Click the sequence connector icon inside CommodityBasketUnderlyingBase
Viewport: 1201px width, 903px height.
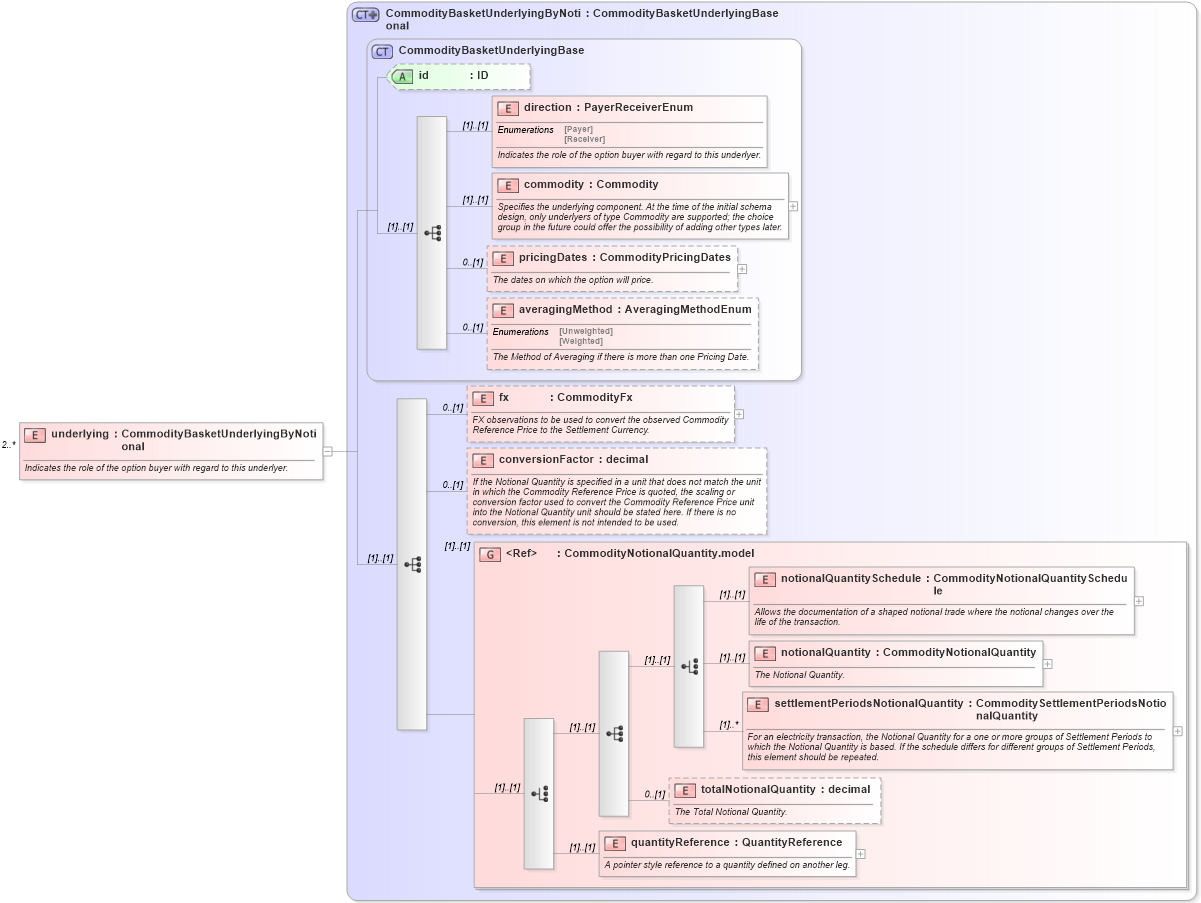[x=431, y=231]
